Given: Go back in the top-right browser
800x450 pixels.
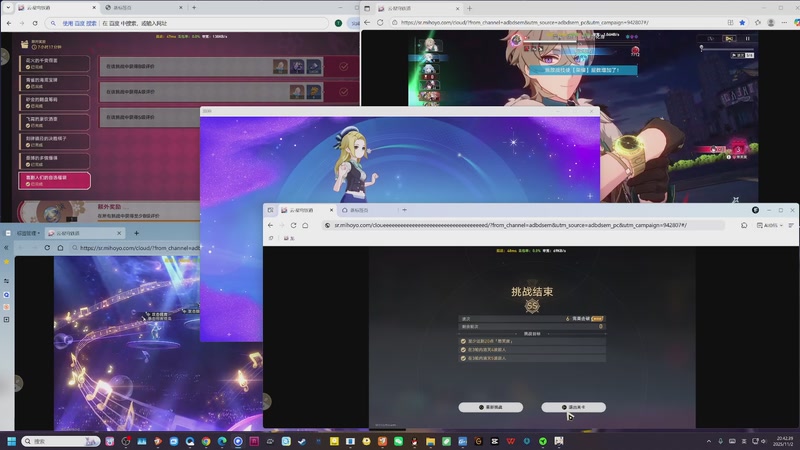Looking at the screenshot, I should [x=367, y=22].
